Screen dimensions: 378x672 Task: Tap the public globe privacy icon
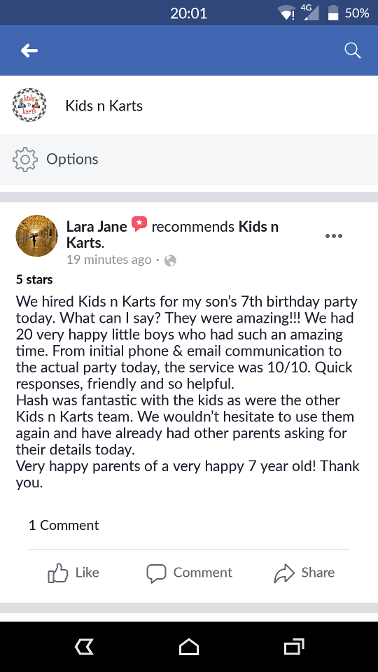[x=170, y=260]
